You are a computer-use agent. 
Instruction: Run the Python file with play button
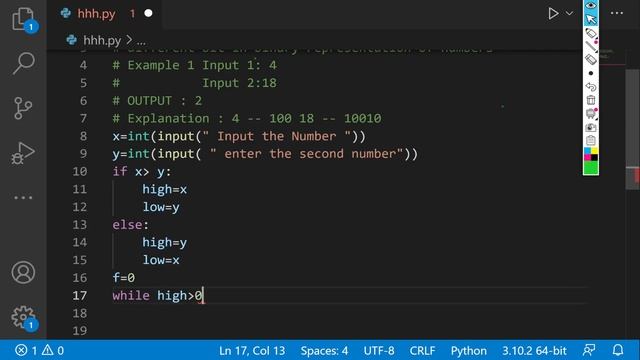coord(553,13)
